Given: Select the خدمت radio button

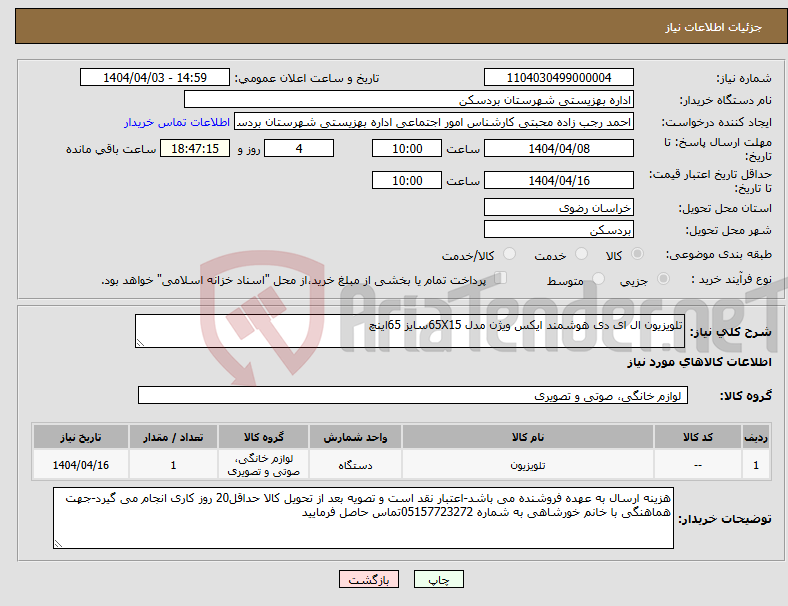Looking at the screenshot, I should [x=581, y=254].
